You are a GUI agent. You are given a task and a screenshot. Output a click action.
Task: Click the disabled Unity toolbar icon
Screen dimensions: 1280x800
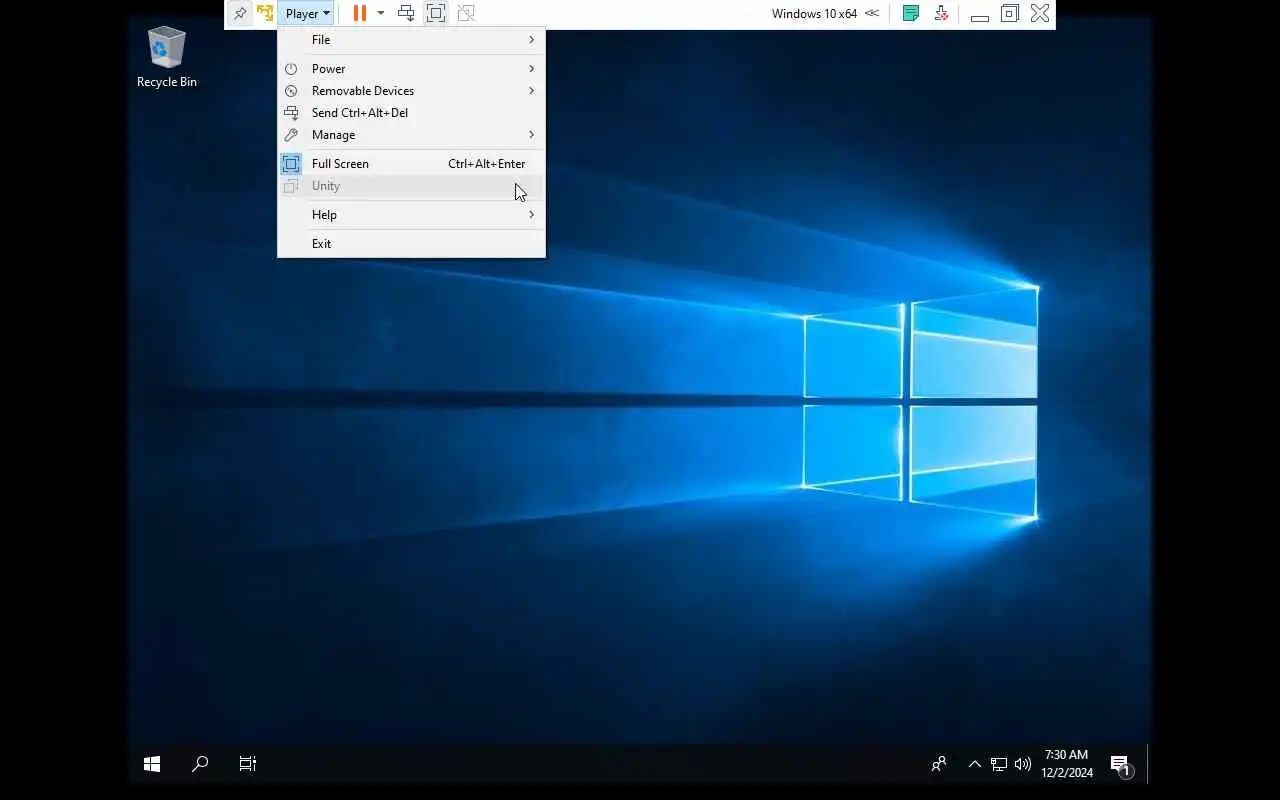pos(465,13)
